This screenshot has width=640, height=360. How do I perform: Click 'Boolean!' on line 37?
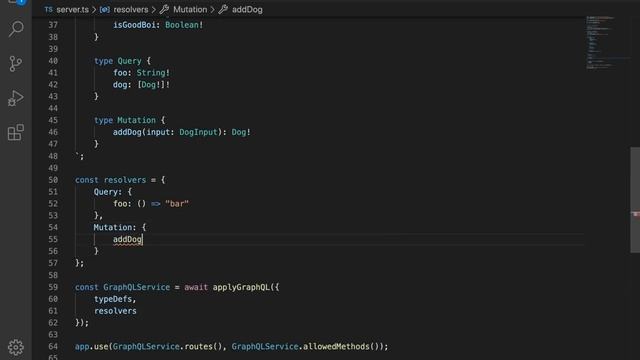(184, 25)
